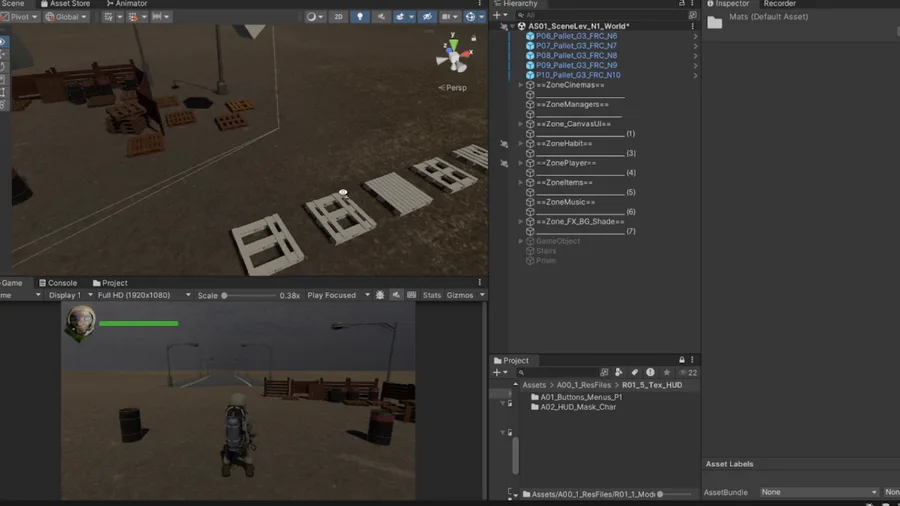The width and height of the screenshot is (900, 506).
Task: Select disabled Stairs object in Hierarchy
Action: [546, 251]
